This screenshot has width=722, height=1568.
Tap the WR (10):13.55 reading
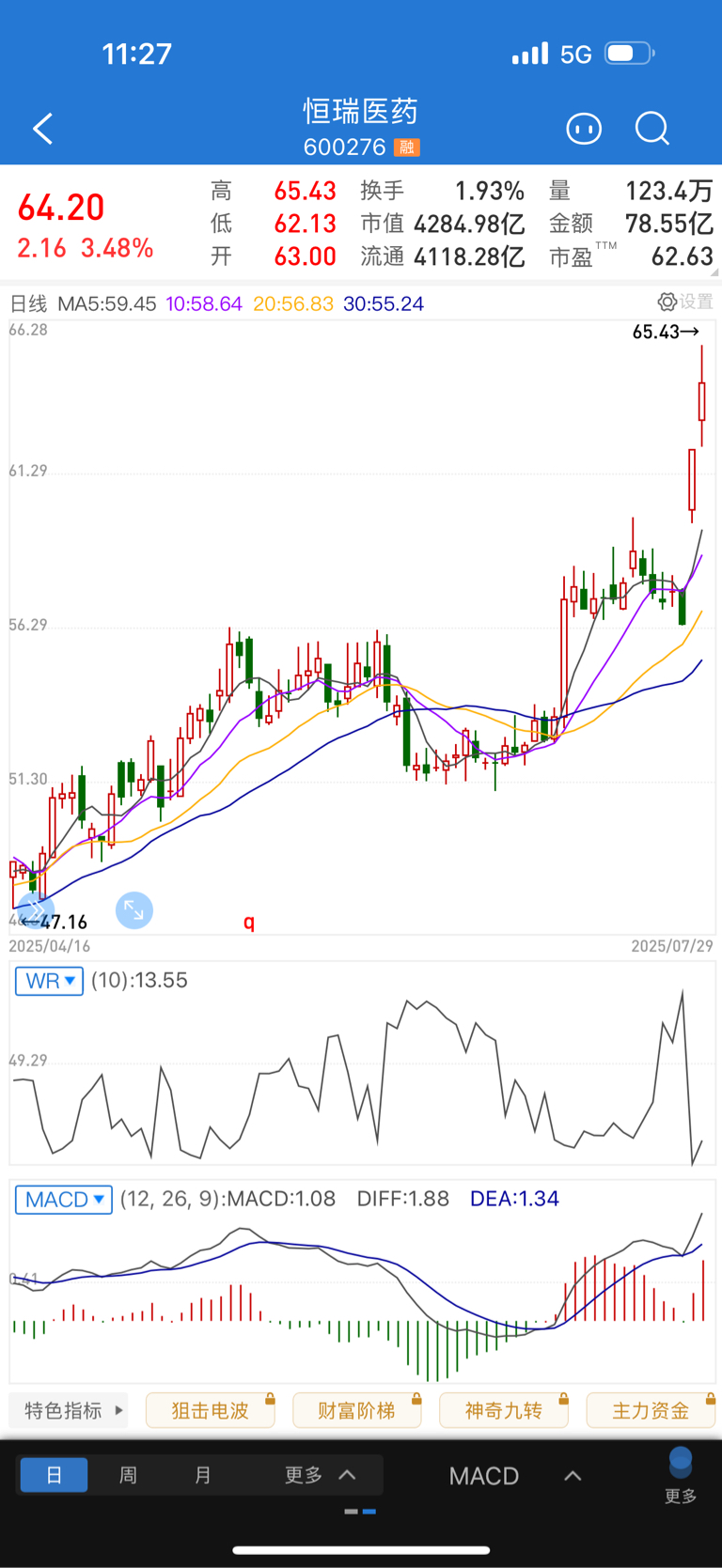pos(139,981)
